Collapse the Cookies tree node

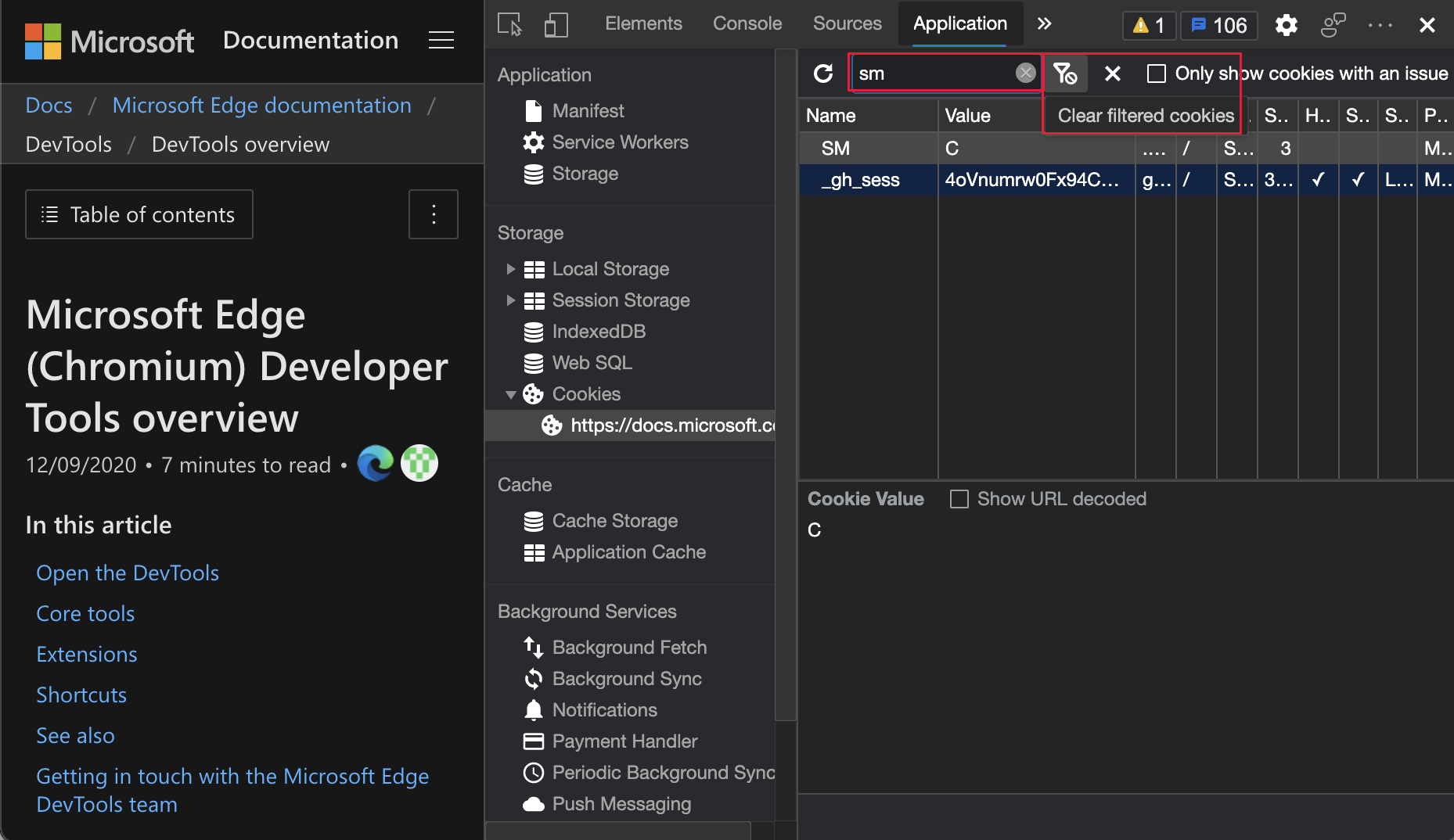click(510, 394)
